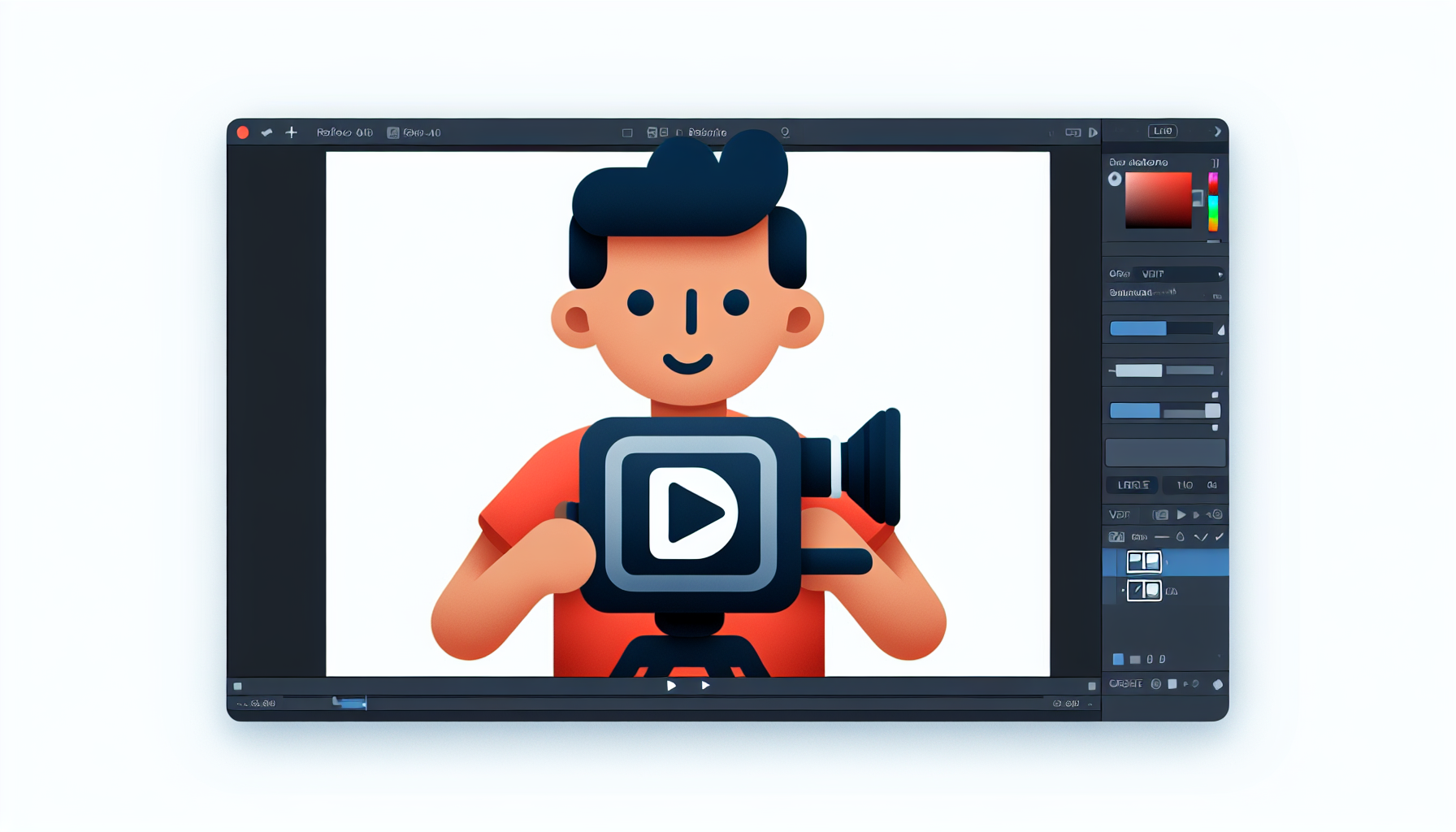Viewport: 1456px width, 832px height.
Task: Expand the second layer with its small arrow
Action: pos(1123,591)
